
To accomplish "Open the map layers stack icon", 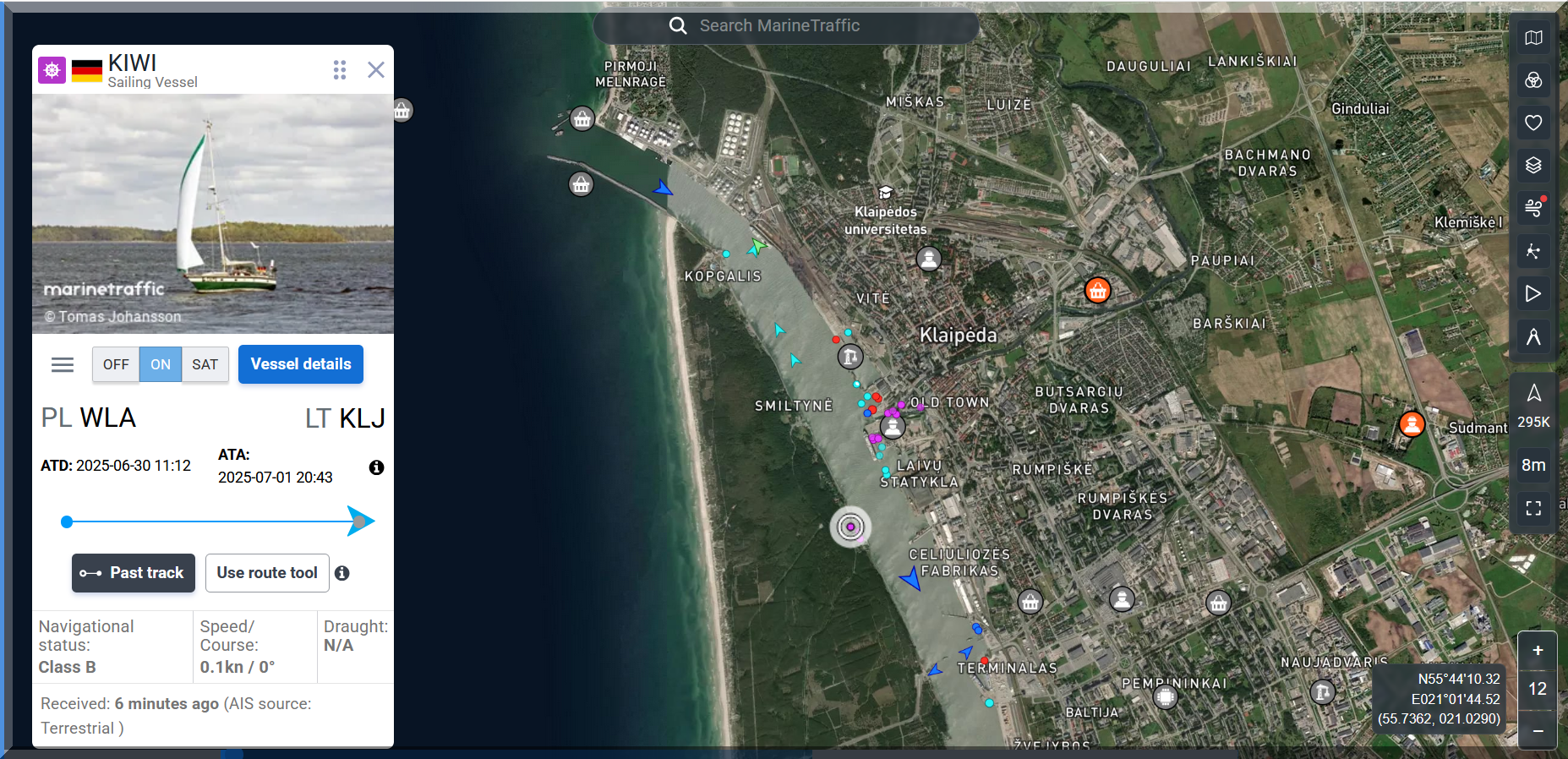I will coord(1533,165).
